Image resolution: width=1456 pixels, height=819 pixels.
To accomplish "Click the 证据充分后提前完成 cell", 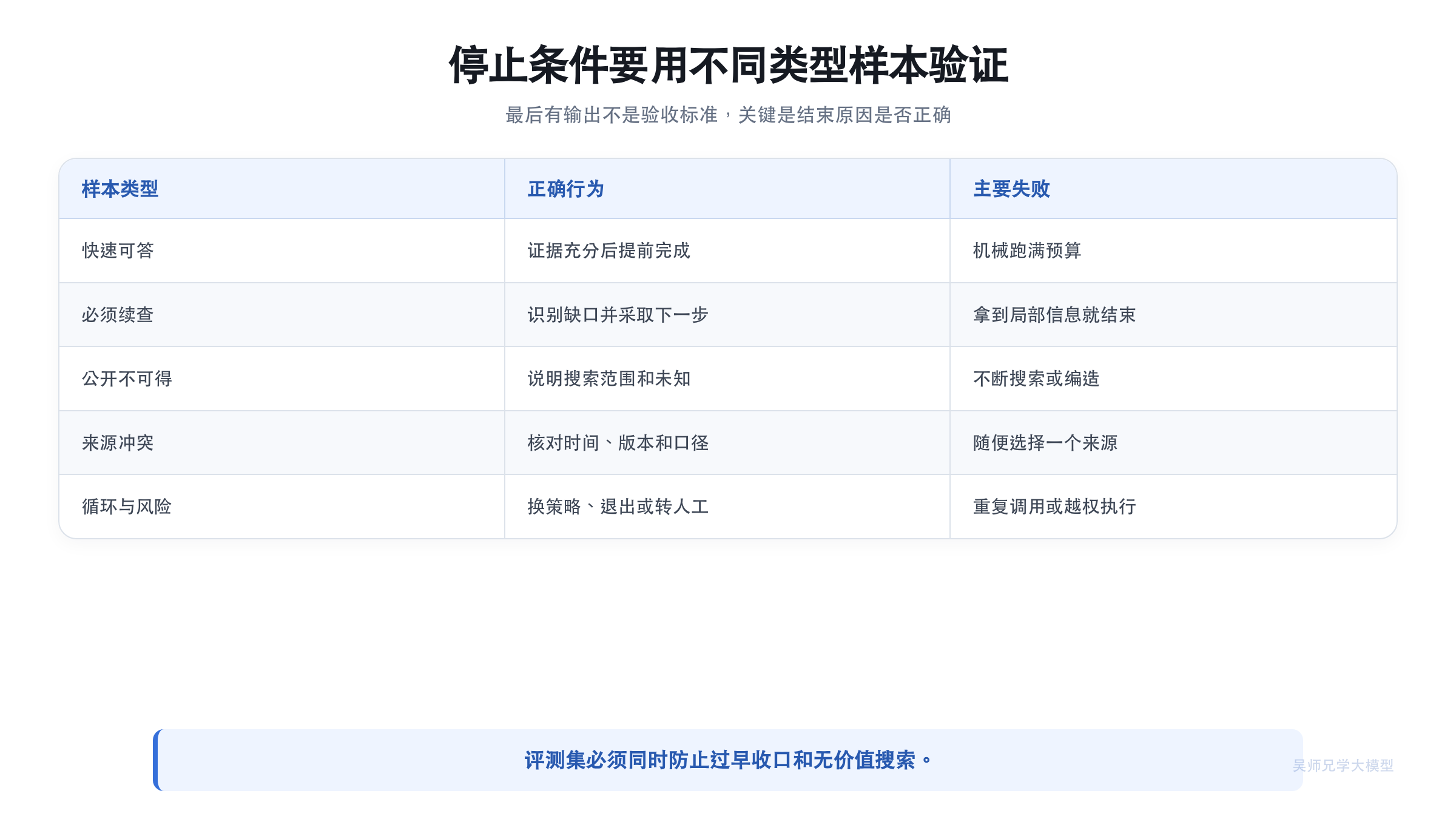I will 727,251.
